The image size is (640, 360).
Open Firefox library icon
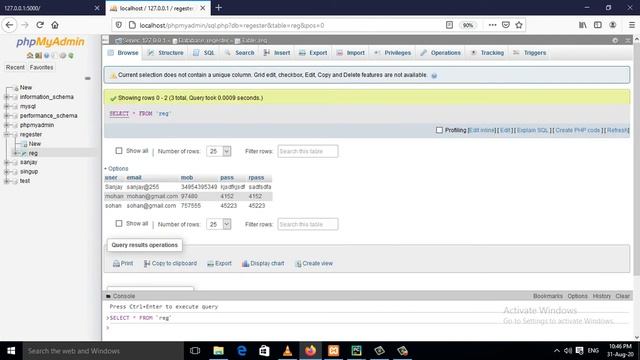point(583,25)
